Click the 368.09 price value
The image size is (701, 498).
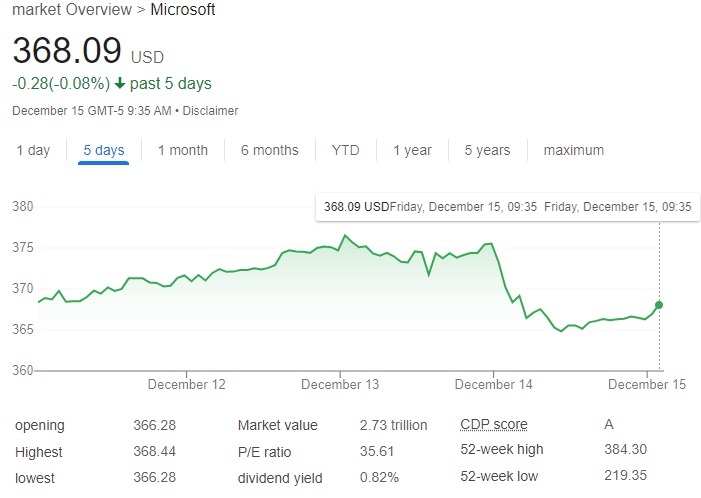[x=67, y=50]
